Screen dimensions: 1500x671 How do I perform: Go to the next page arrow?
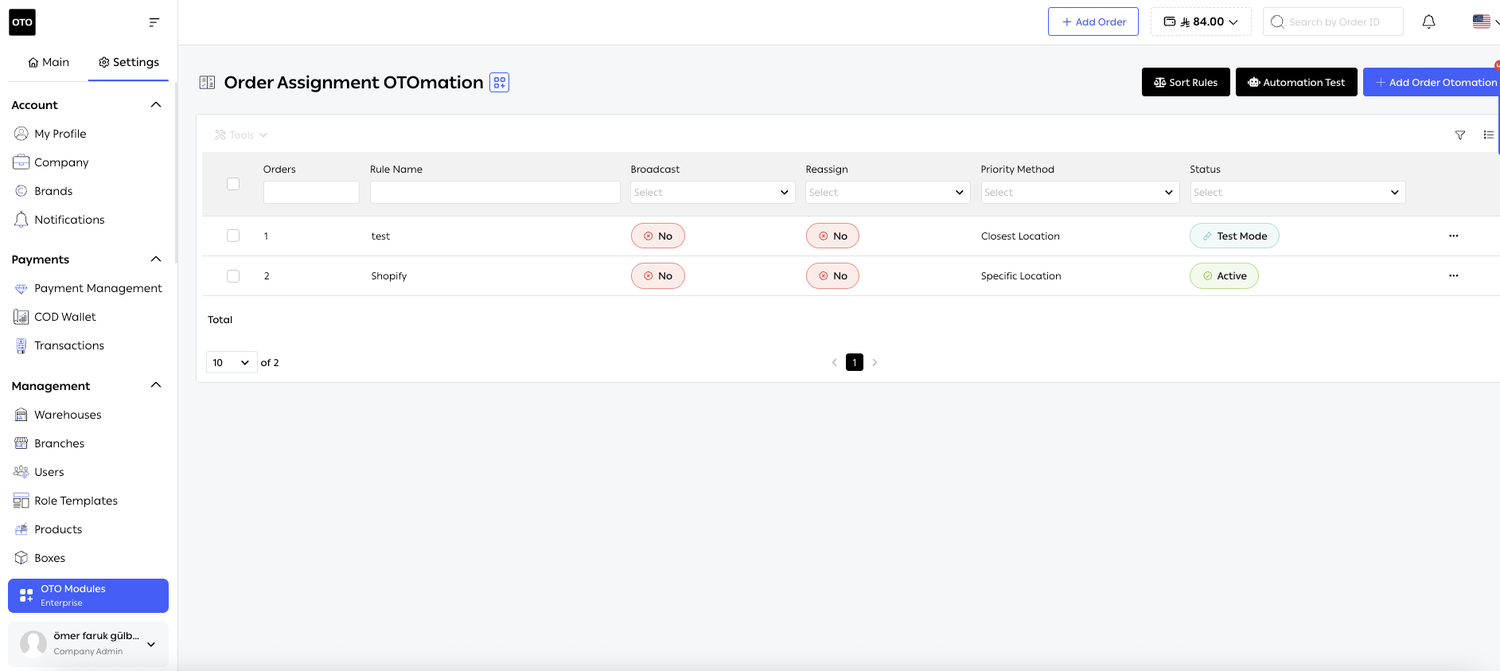point(875,363)
